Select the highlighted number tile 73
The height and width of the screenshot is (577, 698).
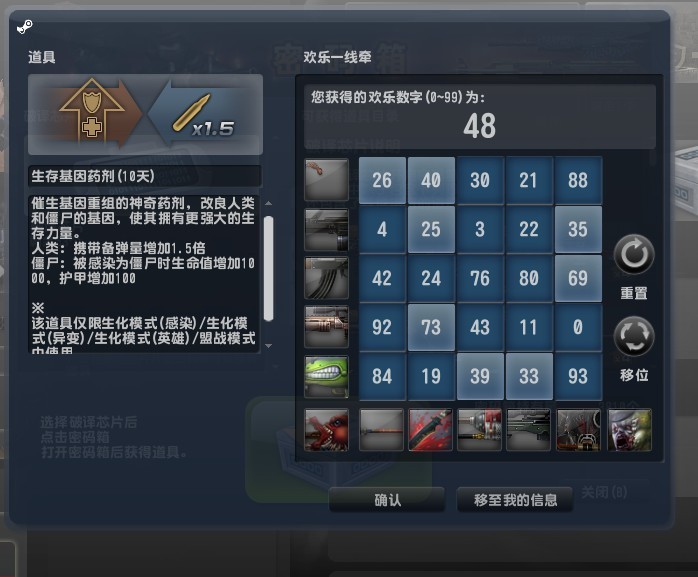431,327
